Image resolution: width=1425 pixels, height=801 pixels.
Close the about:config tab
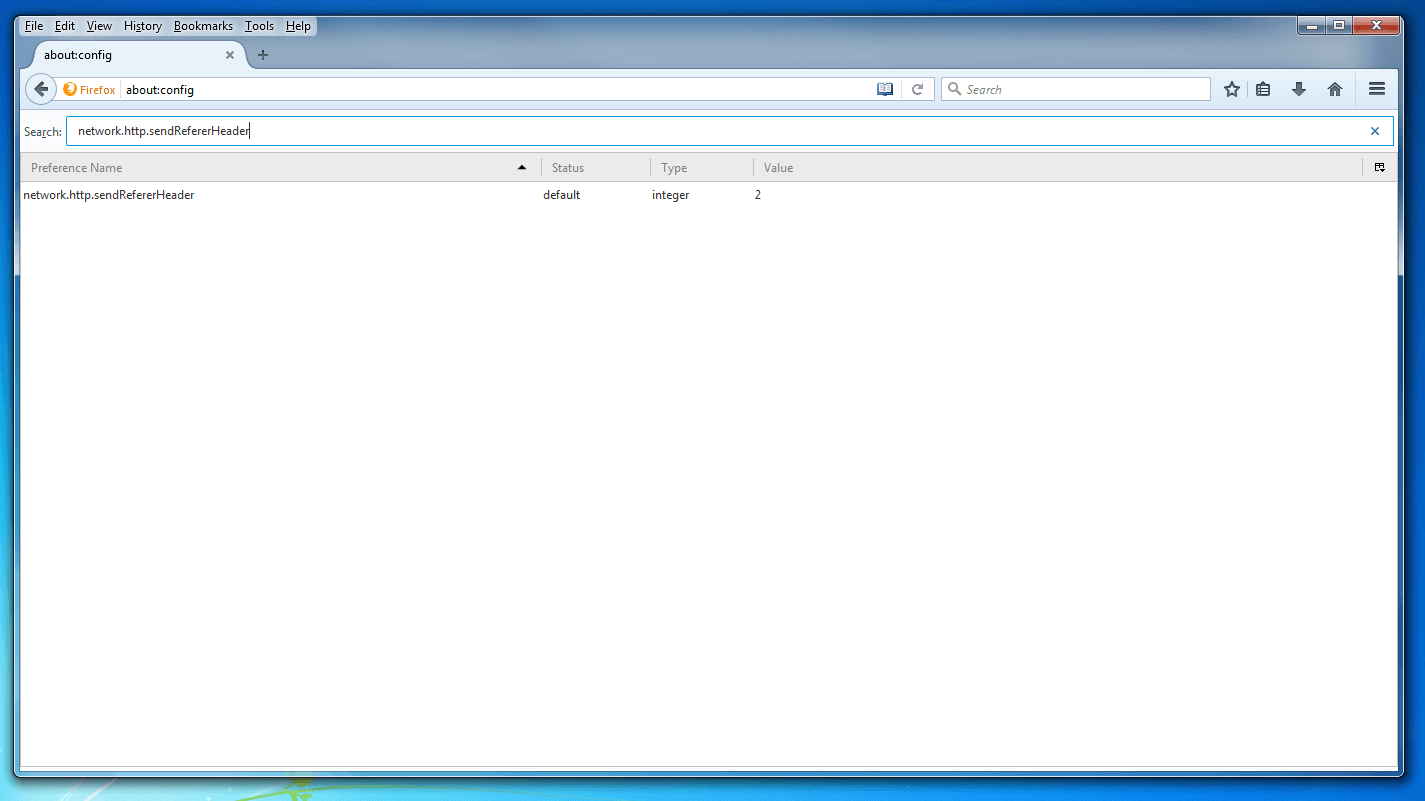click(x=230, y=55)
